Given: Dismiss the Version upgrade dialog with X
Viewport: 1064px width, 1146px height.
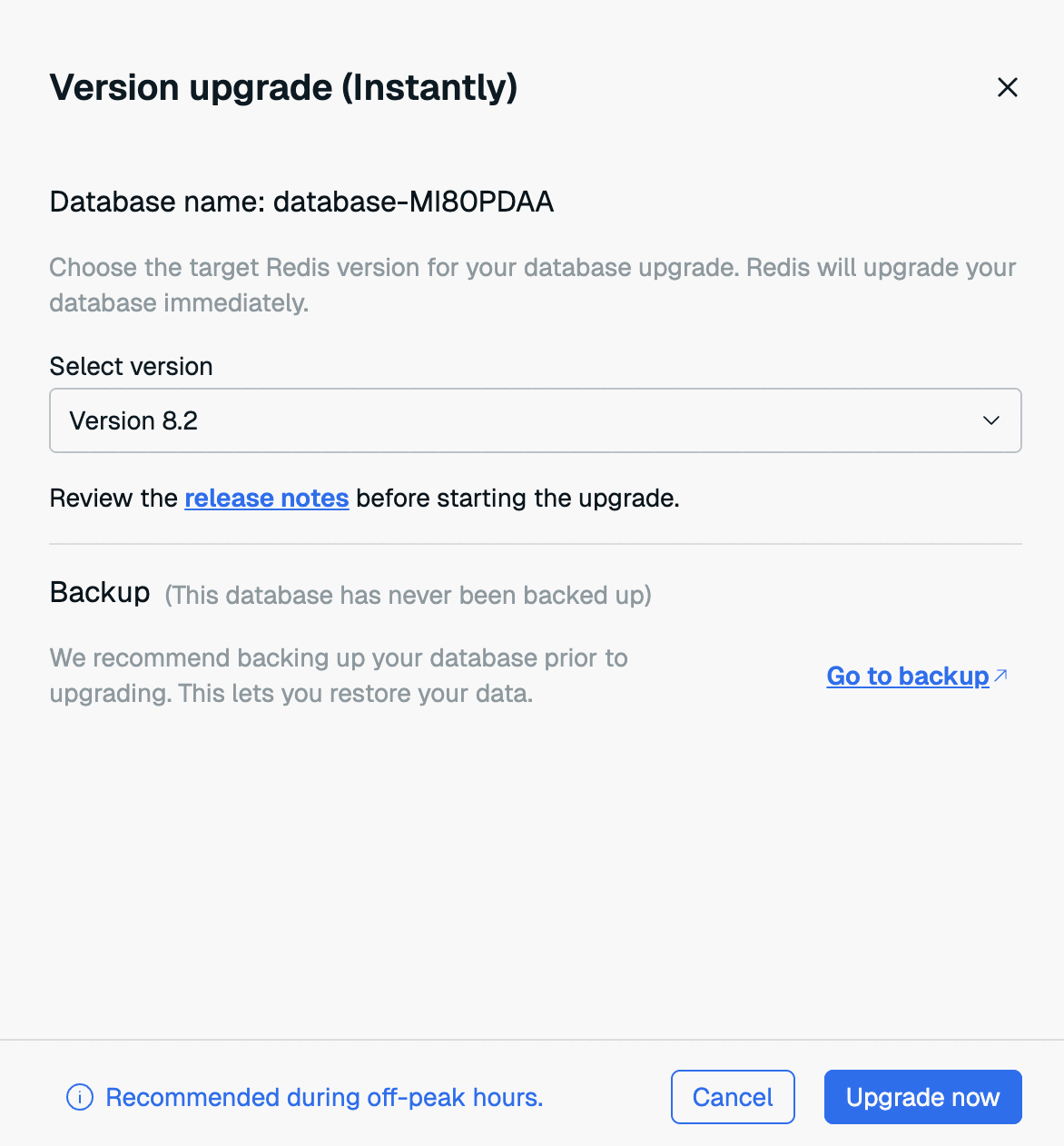Looking at the screenshot, I should pyautogui.click(x=1008, y=87).
